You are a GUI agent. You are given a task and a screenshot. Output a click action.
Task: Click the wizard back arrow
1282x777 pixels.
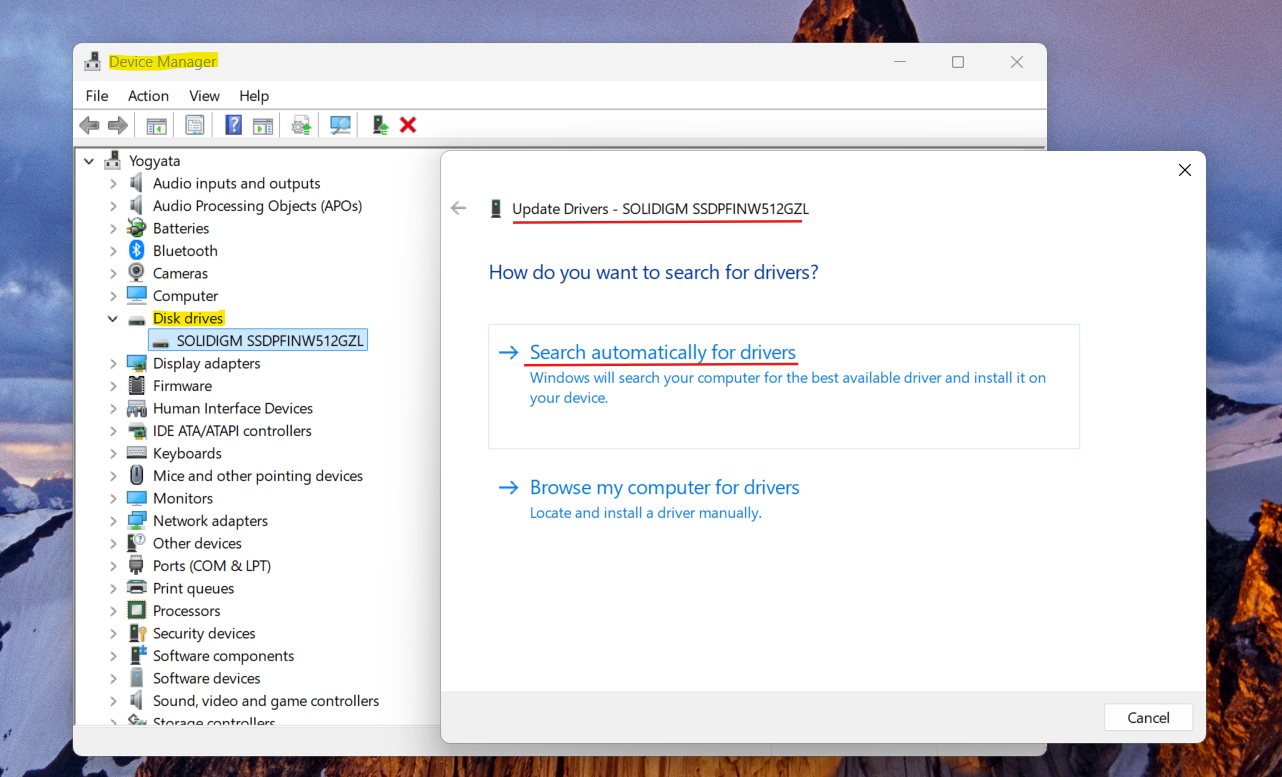(x=458, y=208)
